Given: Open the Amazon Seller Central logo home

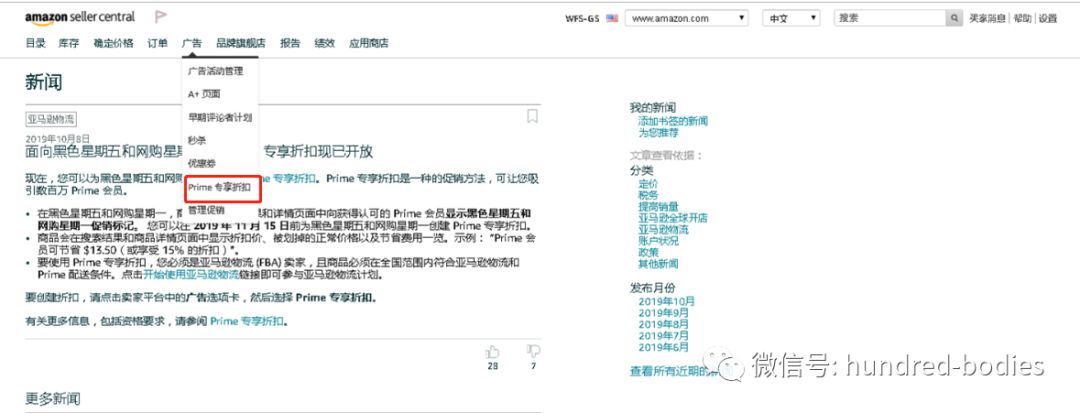Looking at the screenshot, I should [80, 18].
